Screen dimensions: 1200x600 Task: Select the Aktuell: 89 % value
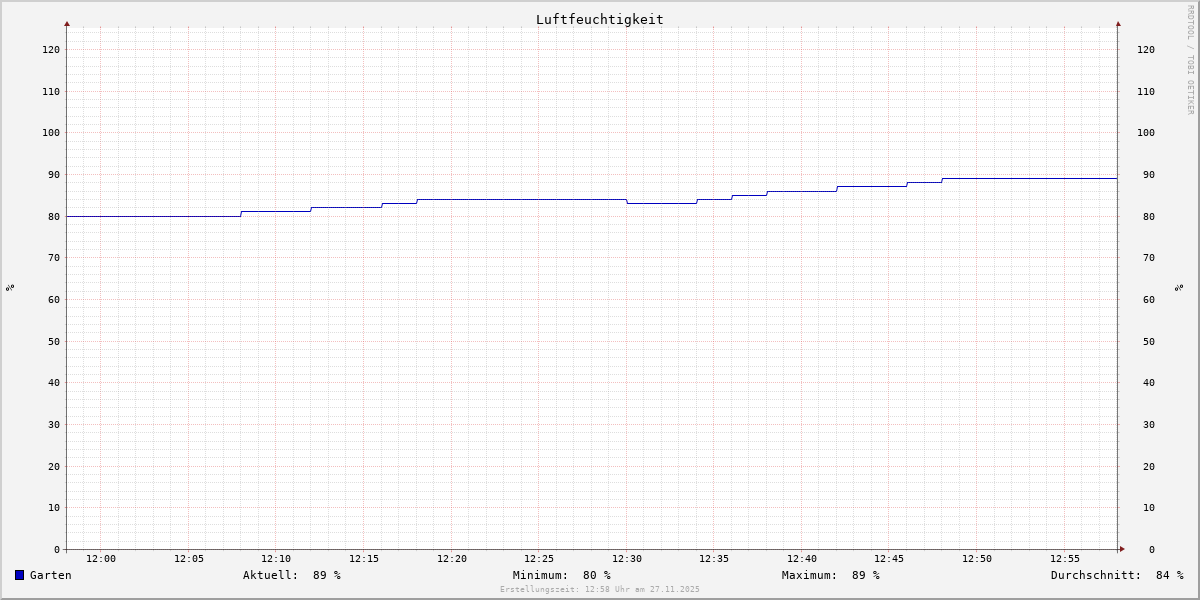291,575
